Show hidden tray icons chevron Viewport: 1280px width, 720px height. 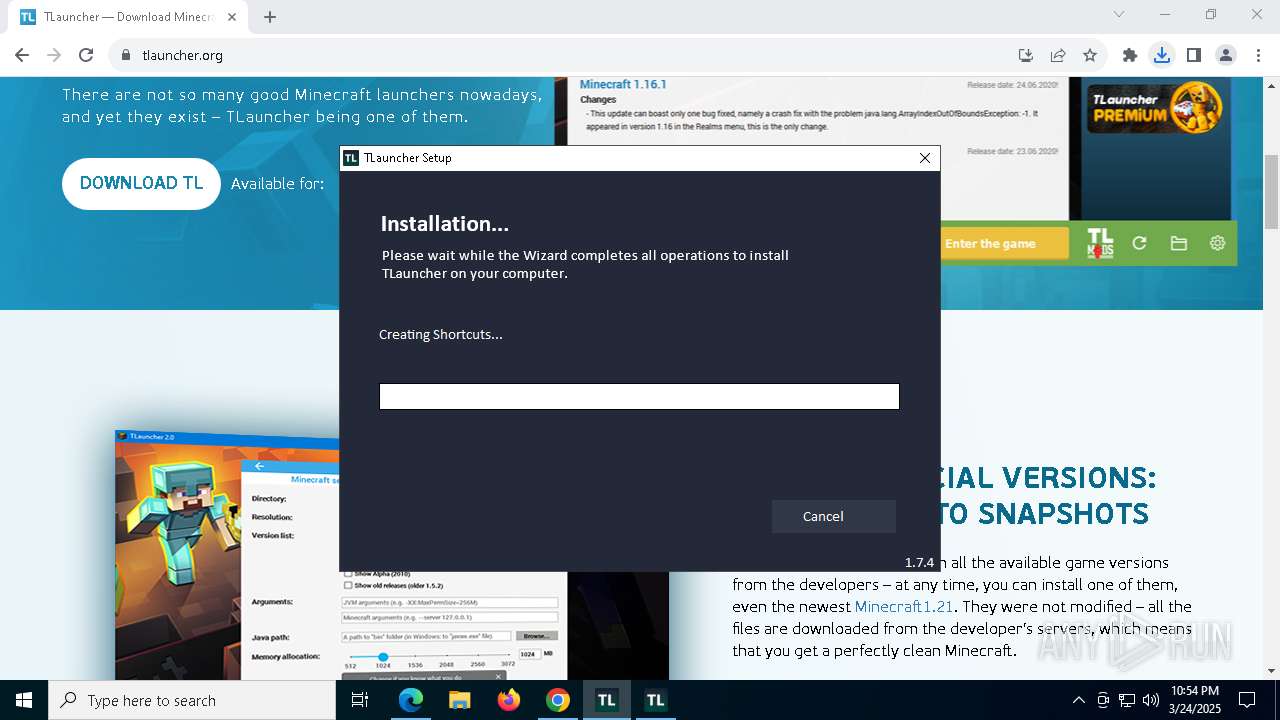1078,700
